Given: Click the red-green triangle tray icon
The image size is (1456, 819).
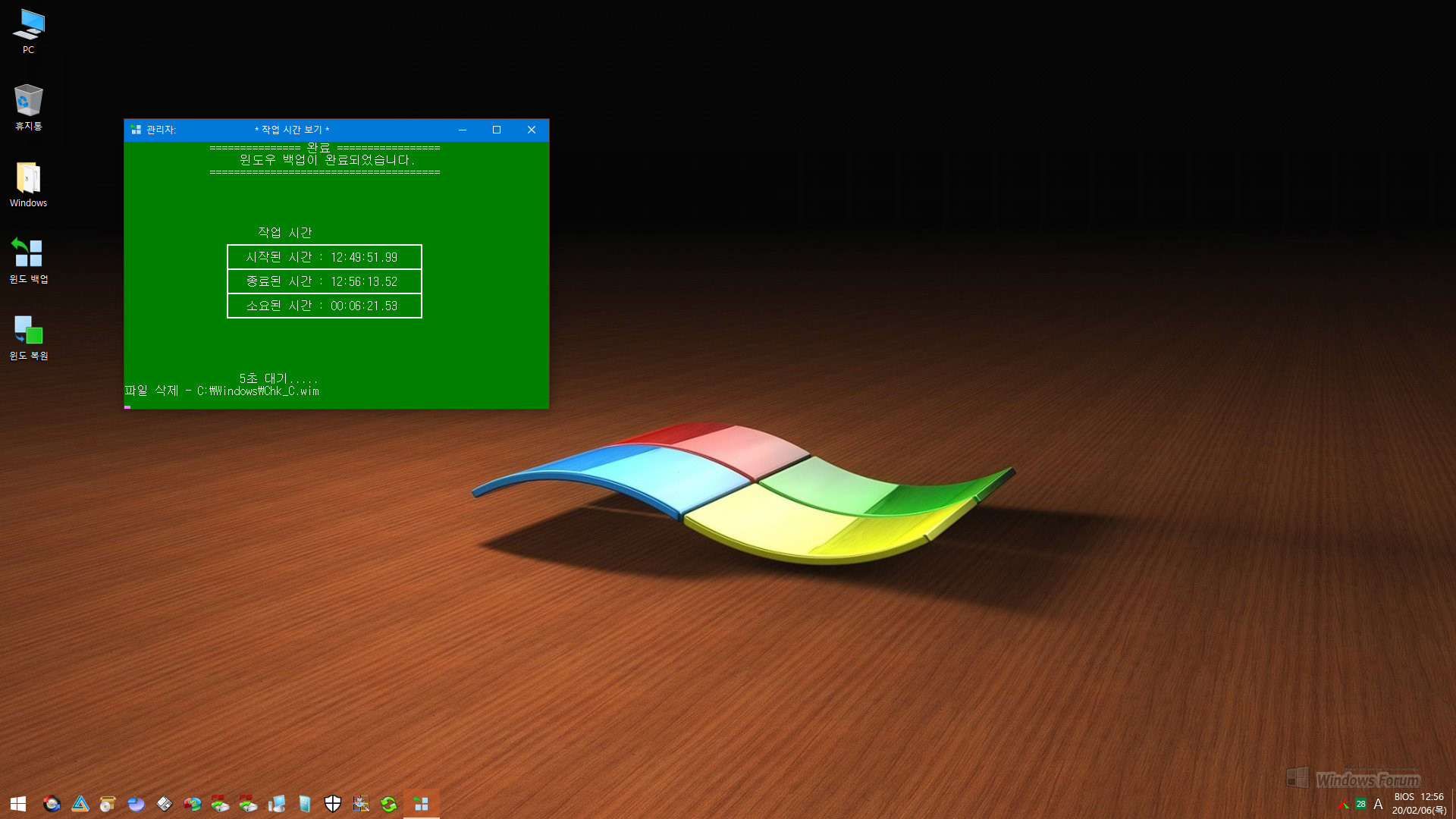Looking at the screenshot, I should (x=1344, y=805).
